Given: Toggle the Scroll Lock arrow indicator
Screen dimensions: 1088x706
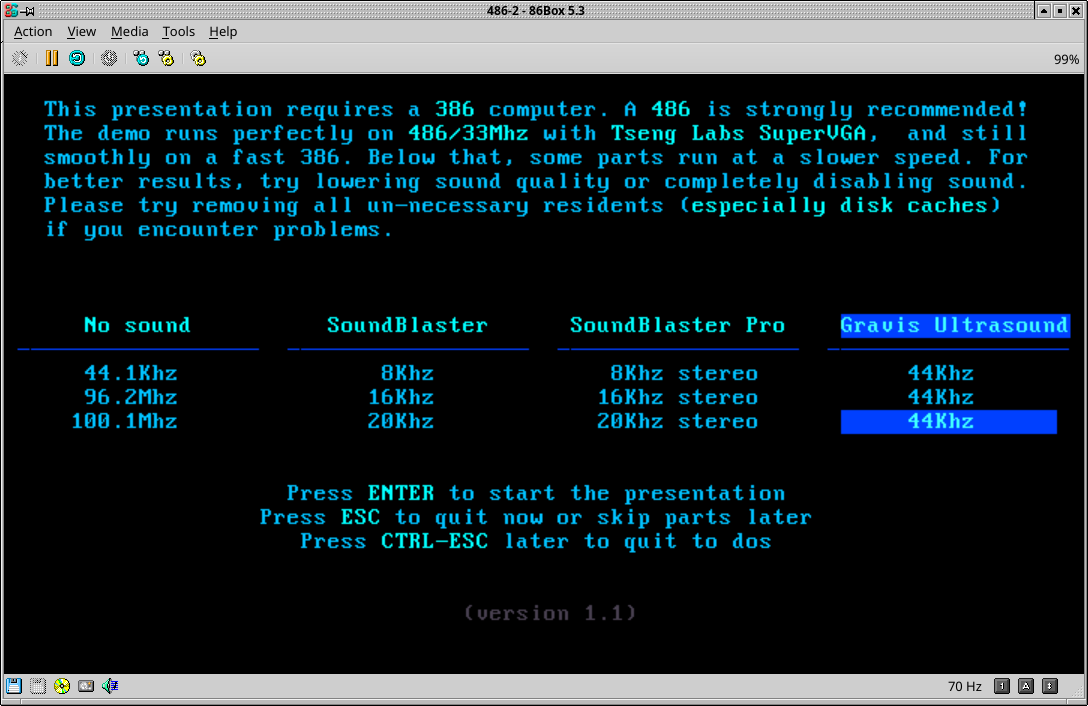Looking at the screenshot, I should coord(1051,686).
